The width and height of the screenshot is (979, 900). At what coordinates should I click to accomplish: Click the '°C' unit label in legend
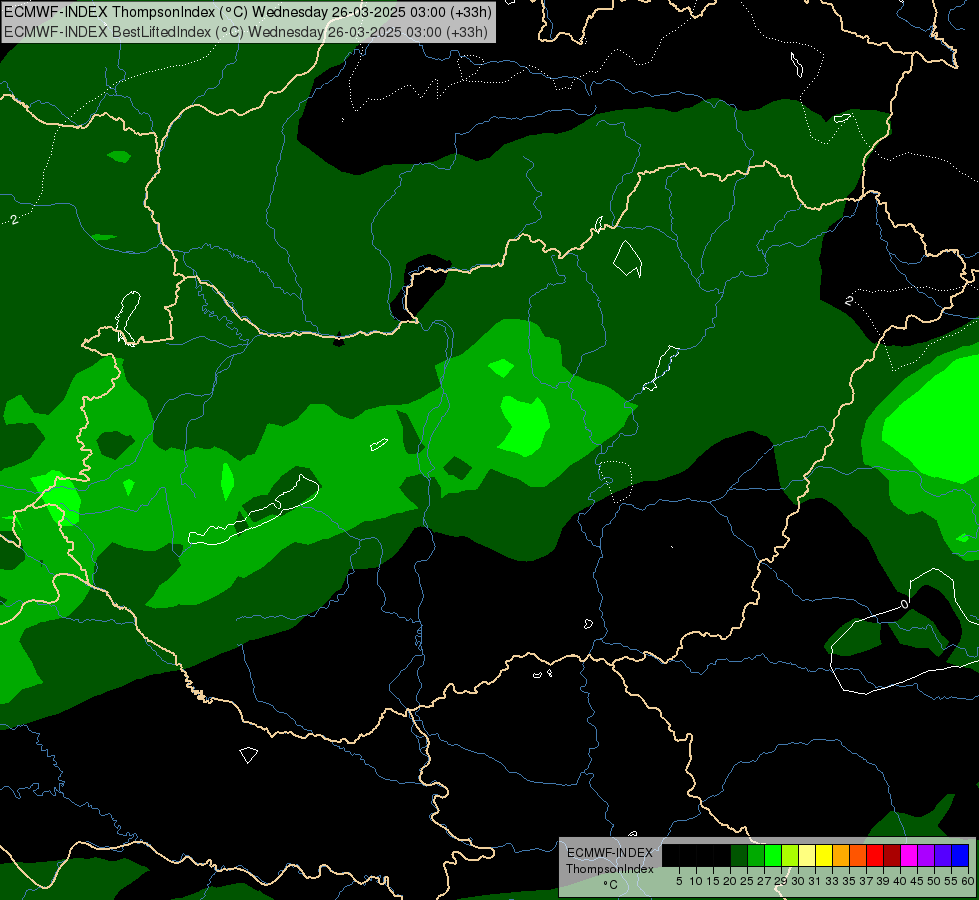click(611, 884)
